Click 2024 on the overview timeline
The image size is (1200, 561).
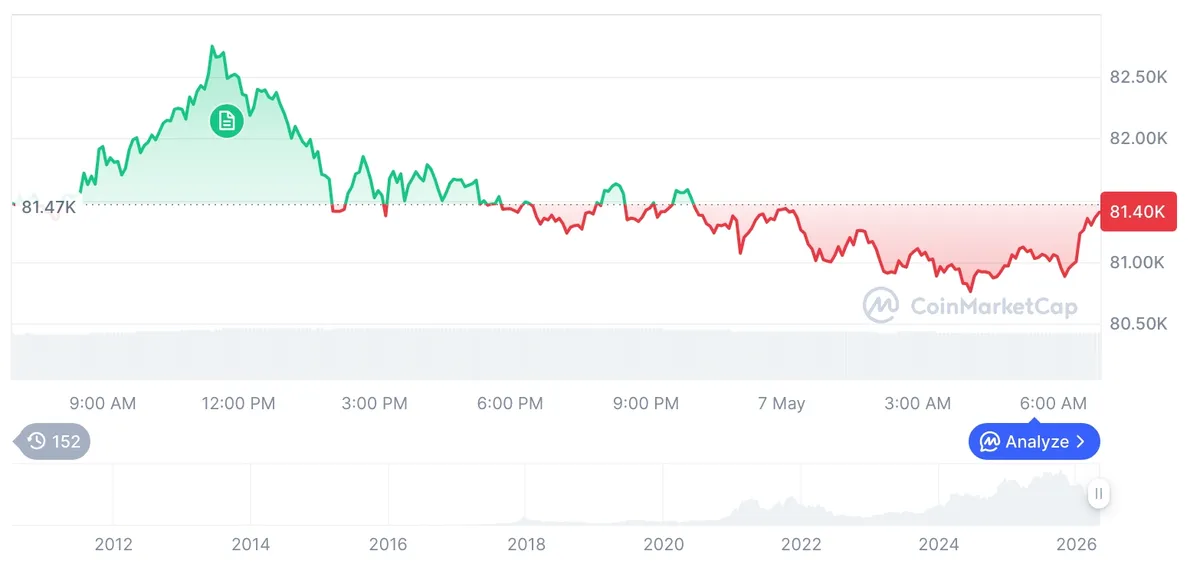[939, 544]
